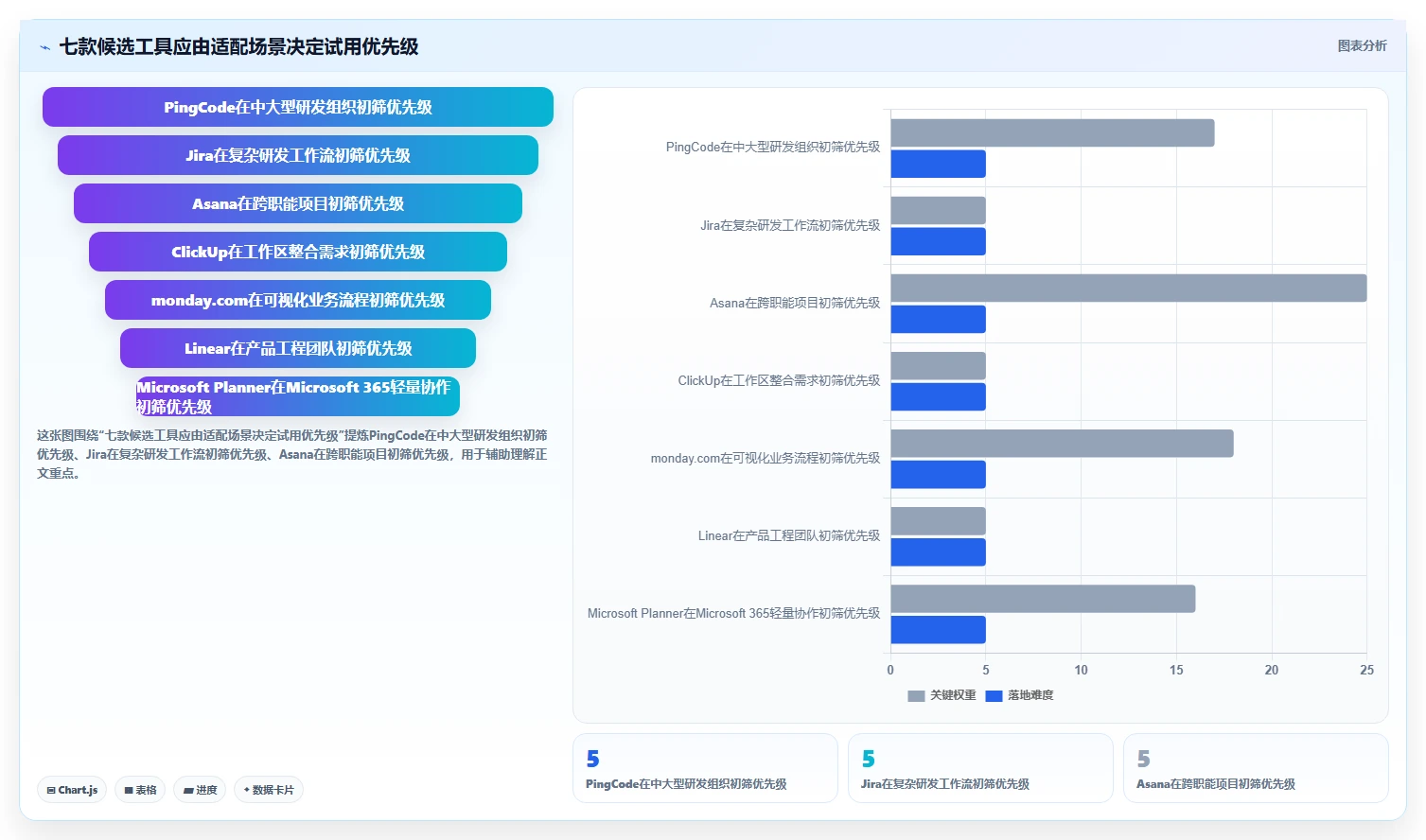
Task: Click Jira gray 关键权重 chart bar
Action: pyautogui.click(x=938, y=210)
